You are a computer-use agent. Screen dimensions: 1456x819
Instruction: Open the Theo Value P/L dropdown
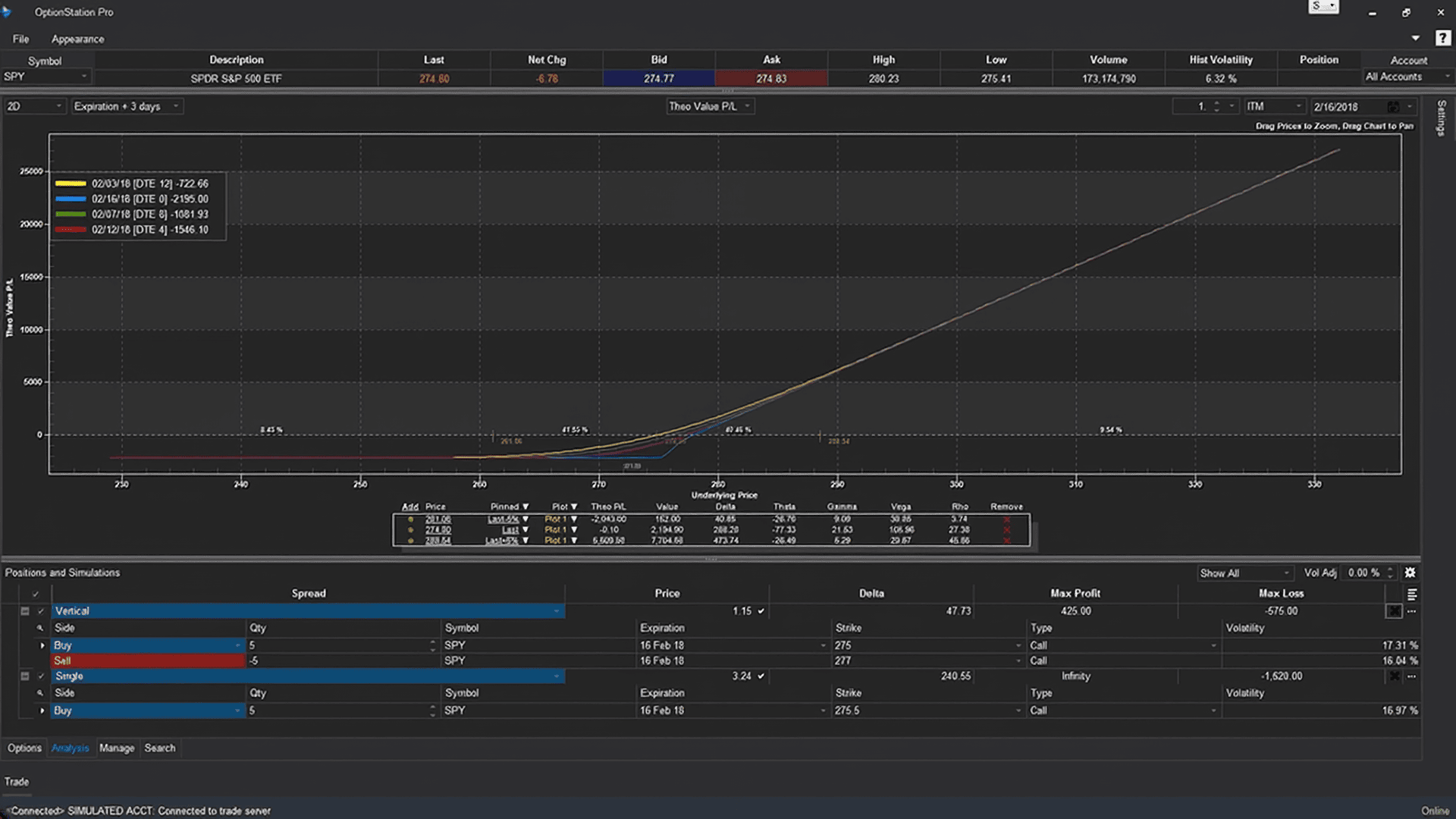(709, 106)
